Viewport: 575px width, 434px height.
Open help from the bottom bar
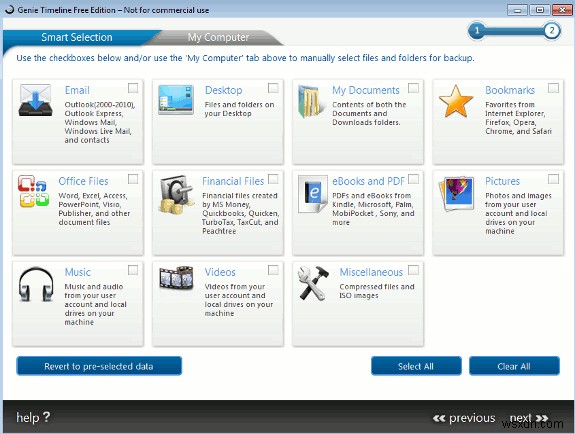(33, 417)
